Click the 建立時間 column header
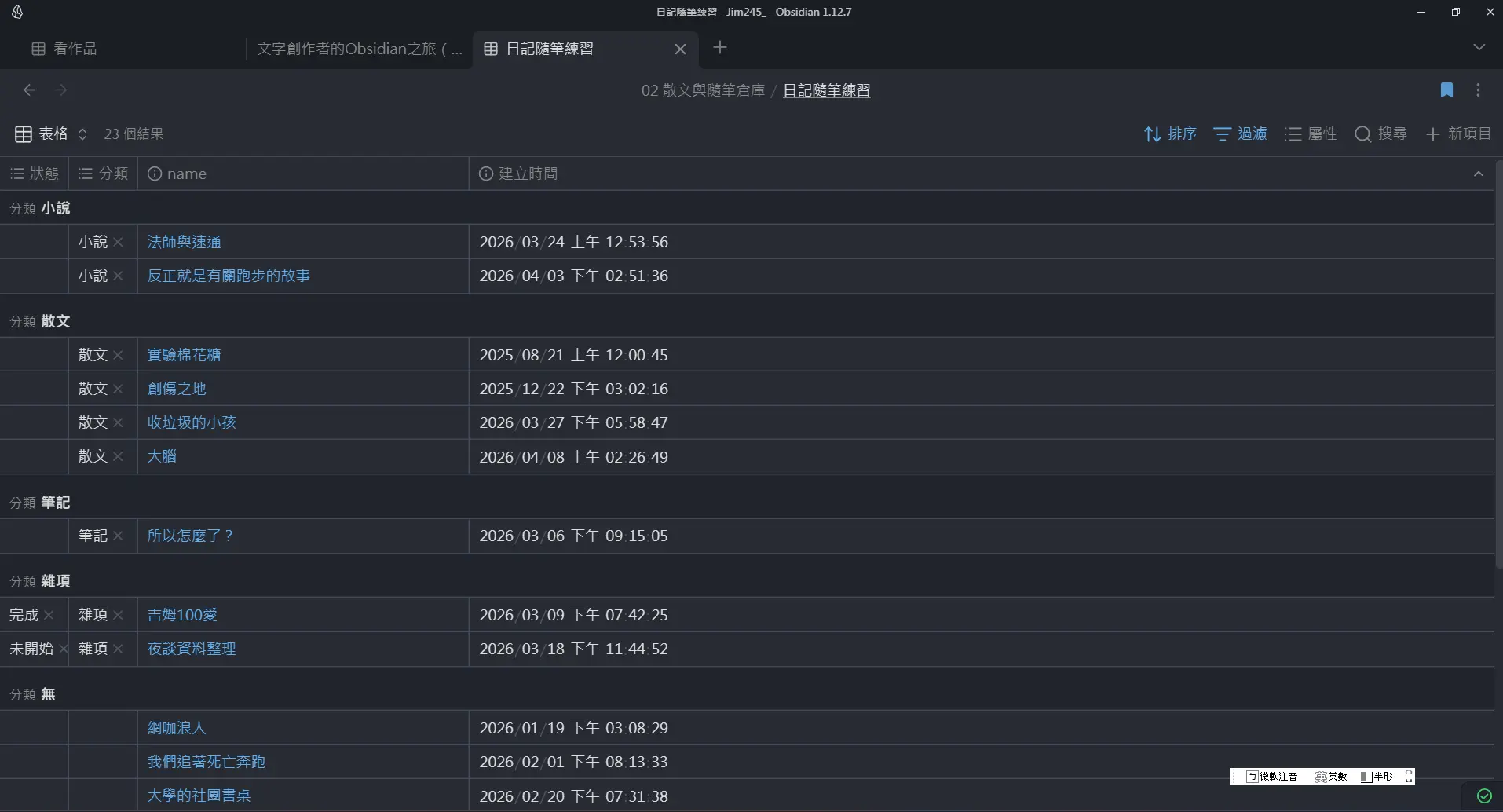The height and width of the screenshot is (812, 1503). click(528, 174)
